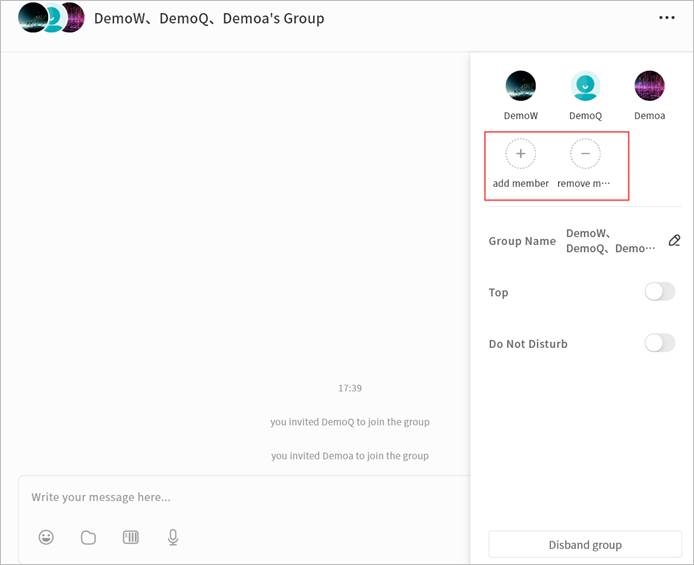Select DemoQ's avatar in member list
Image resolution: width=694 pixels, height=565 pixels.
coord(585,86)
